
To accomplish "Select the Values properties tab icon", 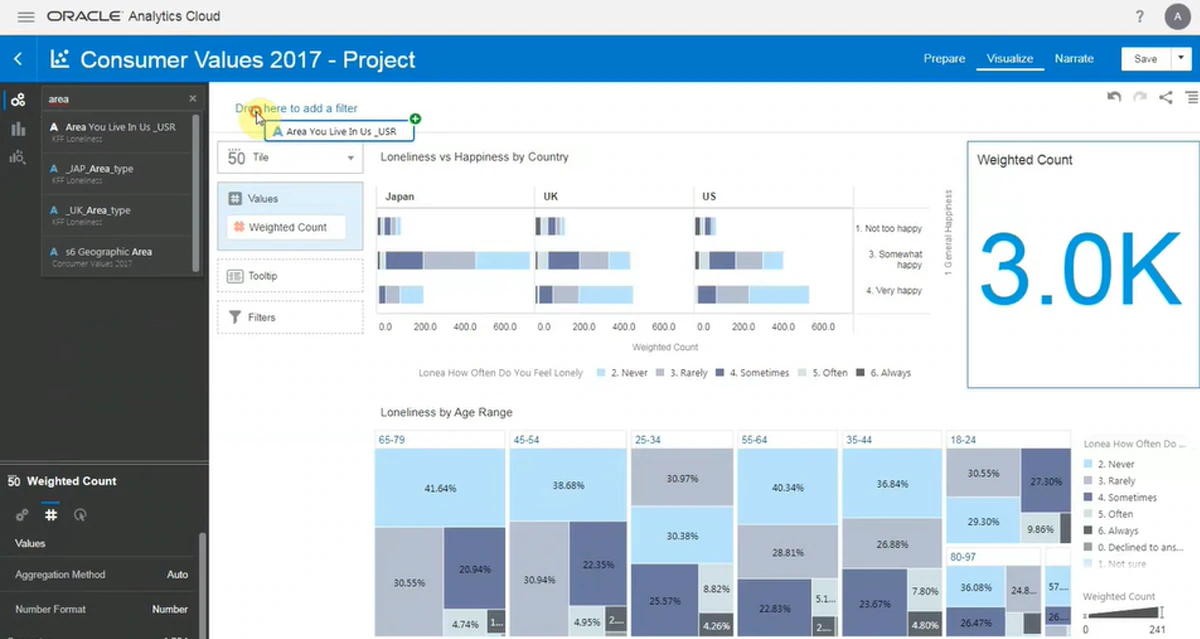I will 50,515.
